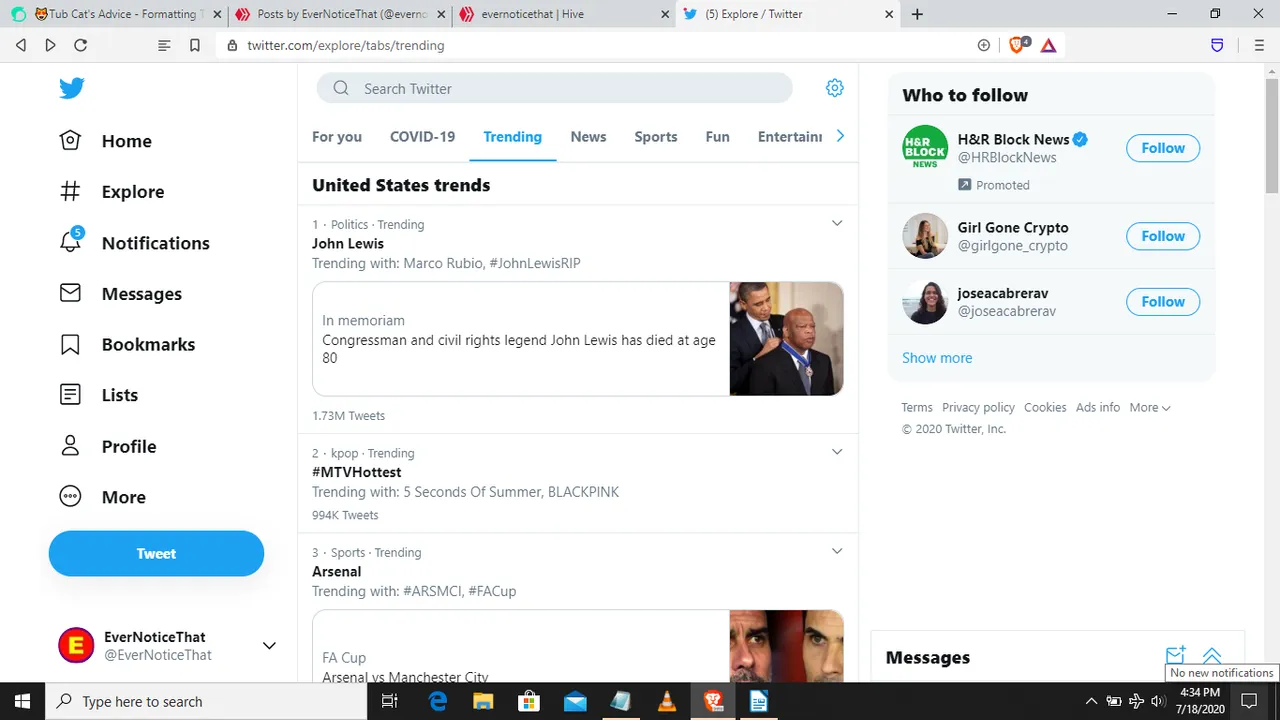Go to Explore hashtag icon
This screenshot has width=1280, height=720.
[70, 191]
